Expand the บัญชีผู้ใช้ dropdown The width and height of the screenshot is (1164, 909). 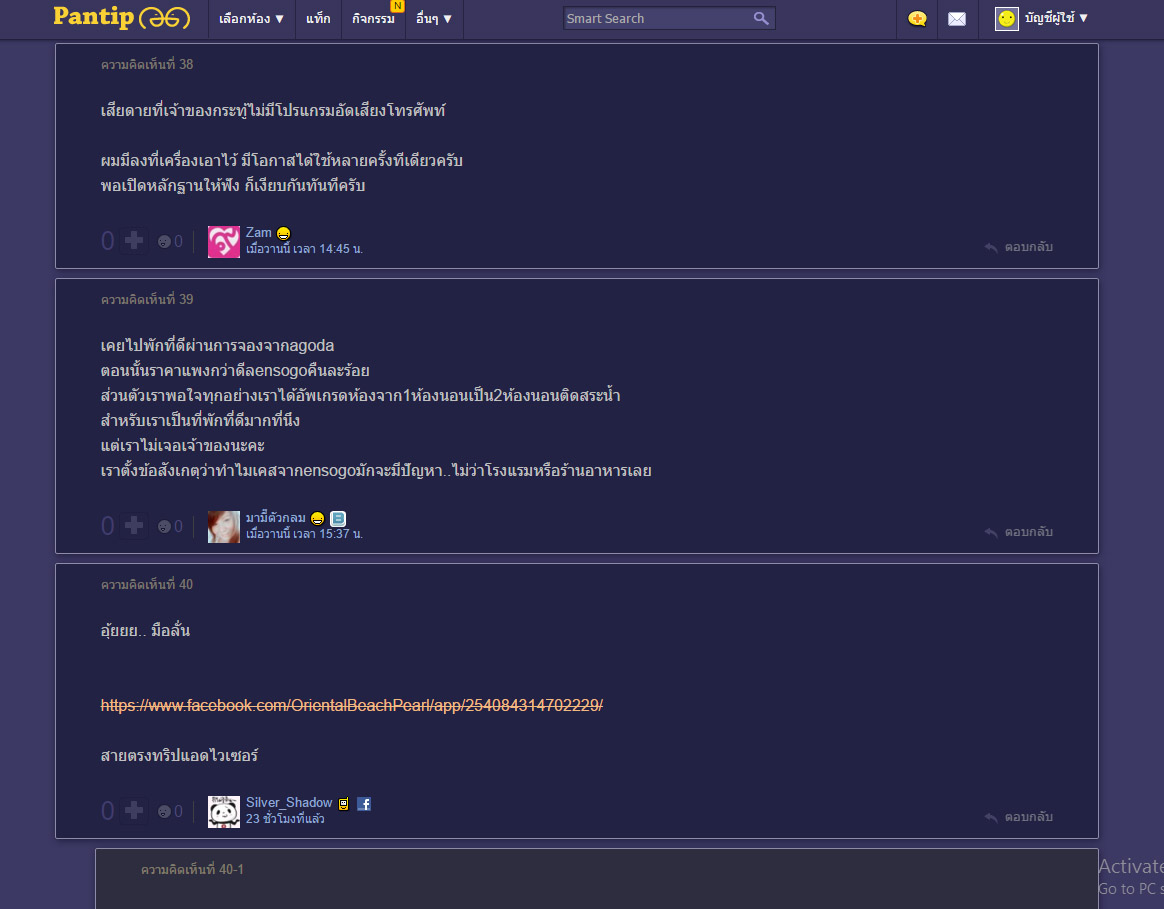(x=1056, y=18)
